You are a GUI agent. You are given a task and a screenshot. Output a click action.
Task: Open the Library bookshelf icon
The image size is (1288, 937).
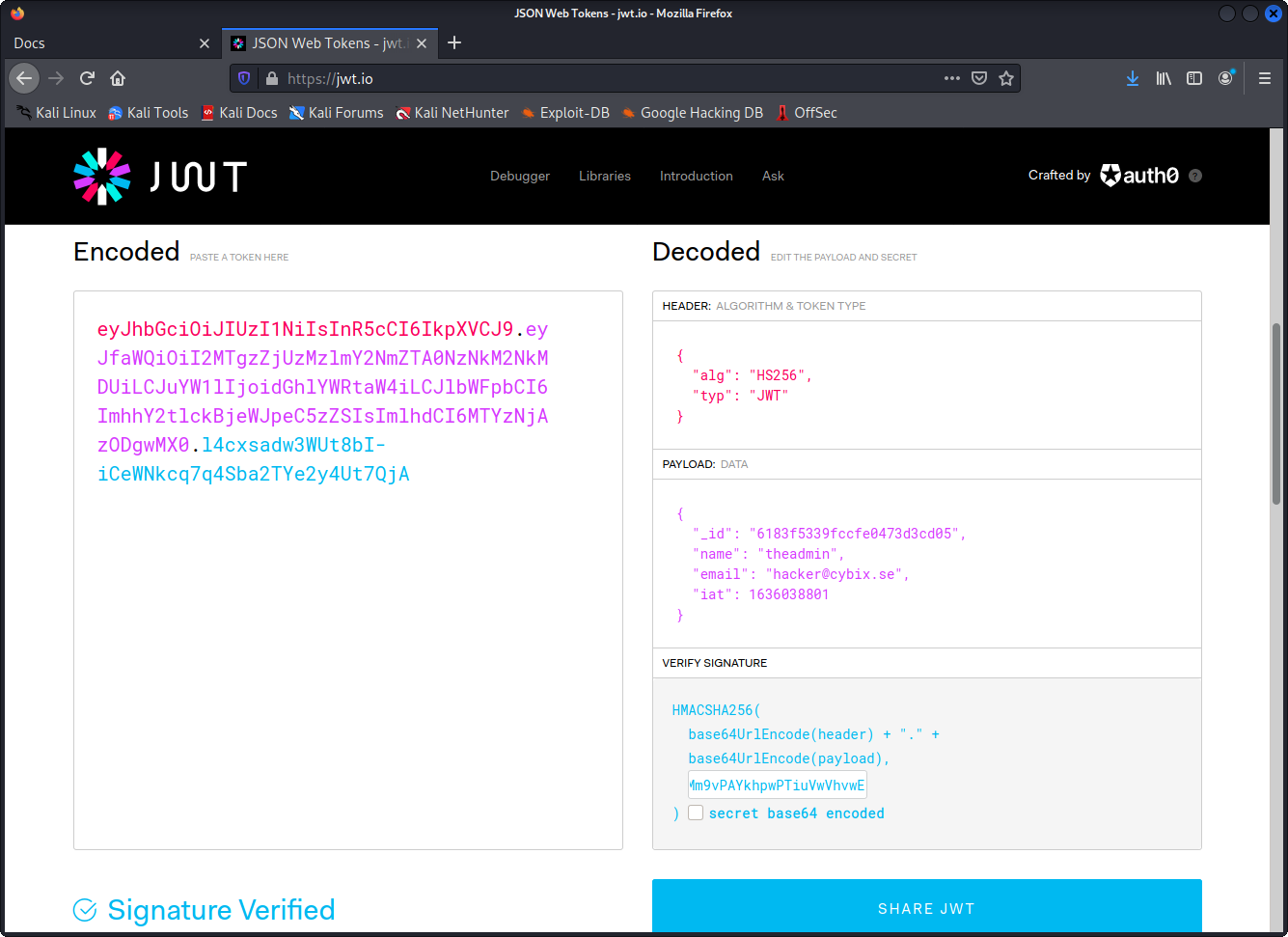(x=1164, y=78)
